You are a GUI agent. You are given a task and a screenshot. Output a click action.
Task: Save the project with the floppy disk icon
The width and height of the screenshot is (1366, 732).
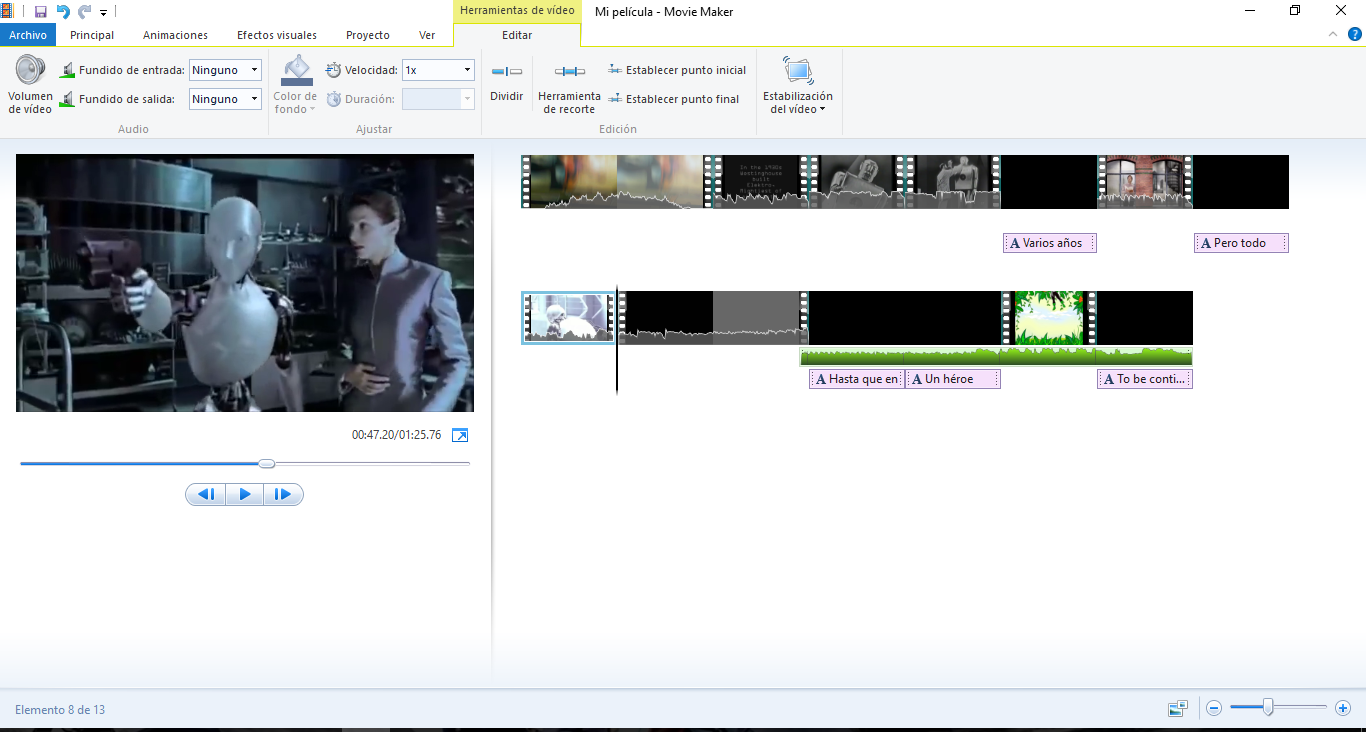tap(41, 11)
